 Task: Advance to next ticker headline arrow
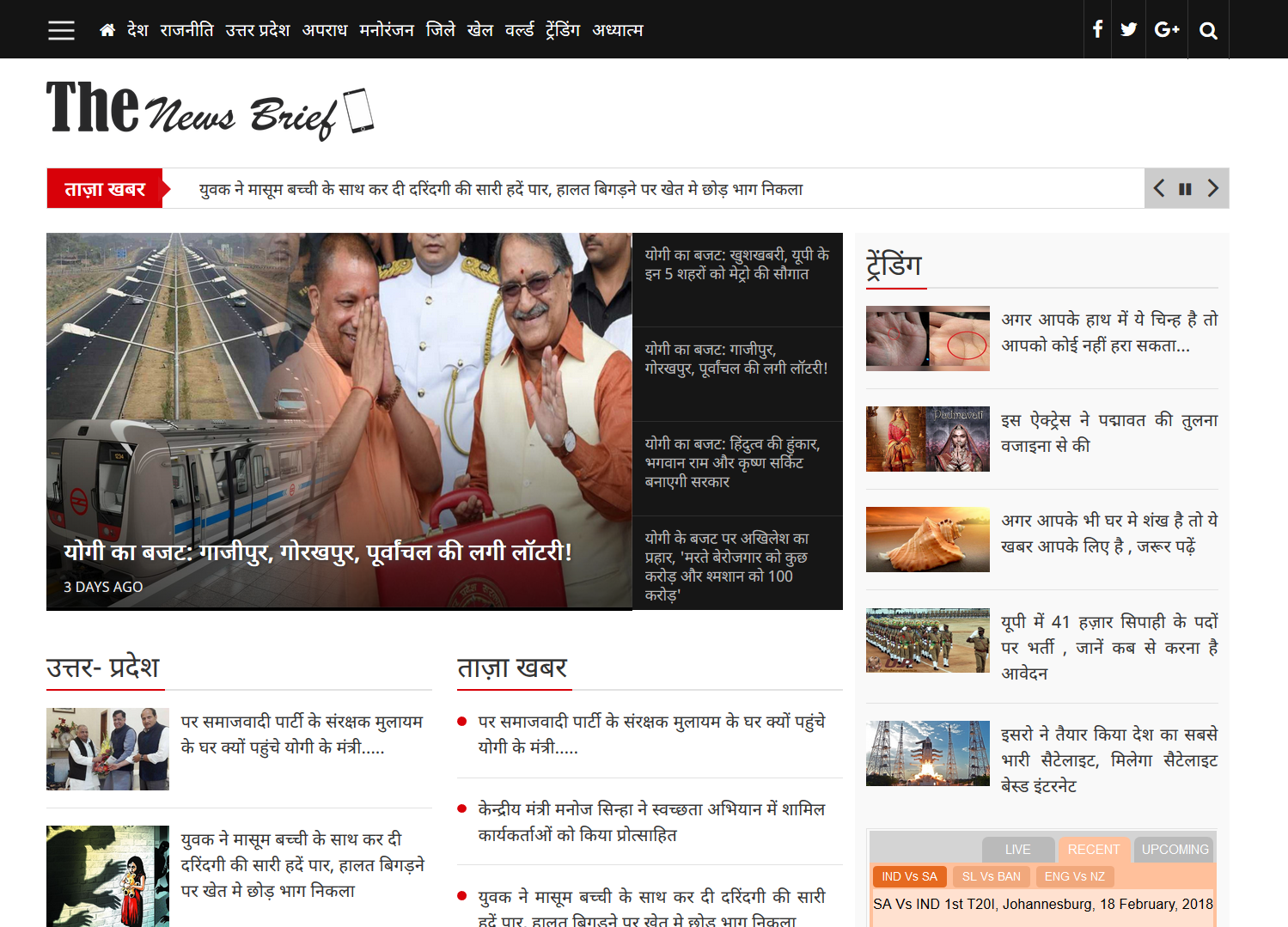pos(1212,189)
